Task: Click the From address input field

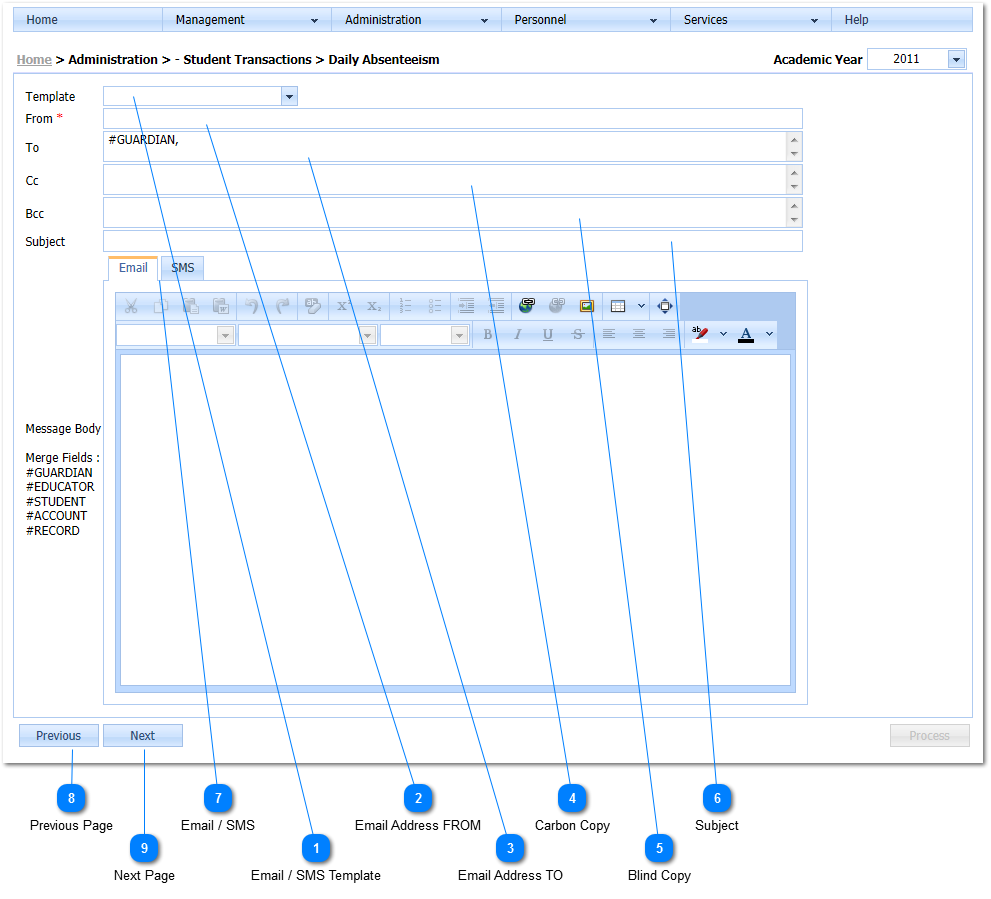Action: tap(453, 119)
